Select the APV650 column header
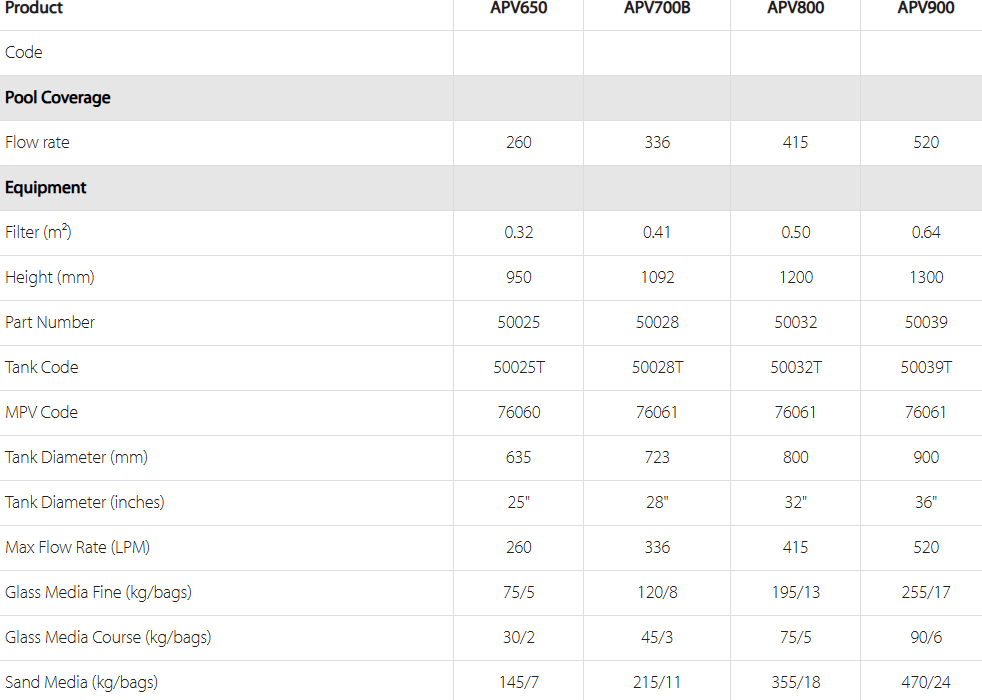 pos(519,8)
